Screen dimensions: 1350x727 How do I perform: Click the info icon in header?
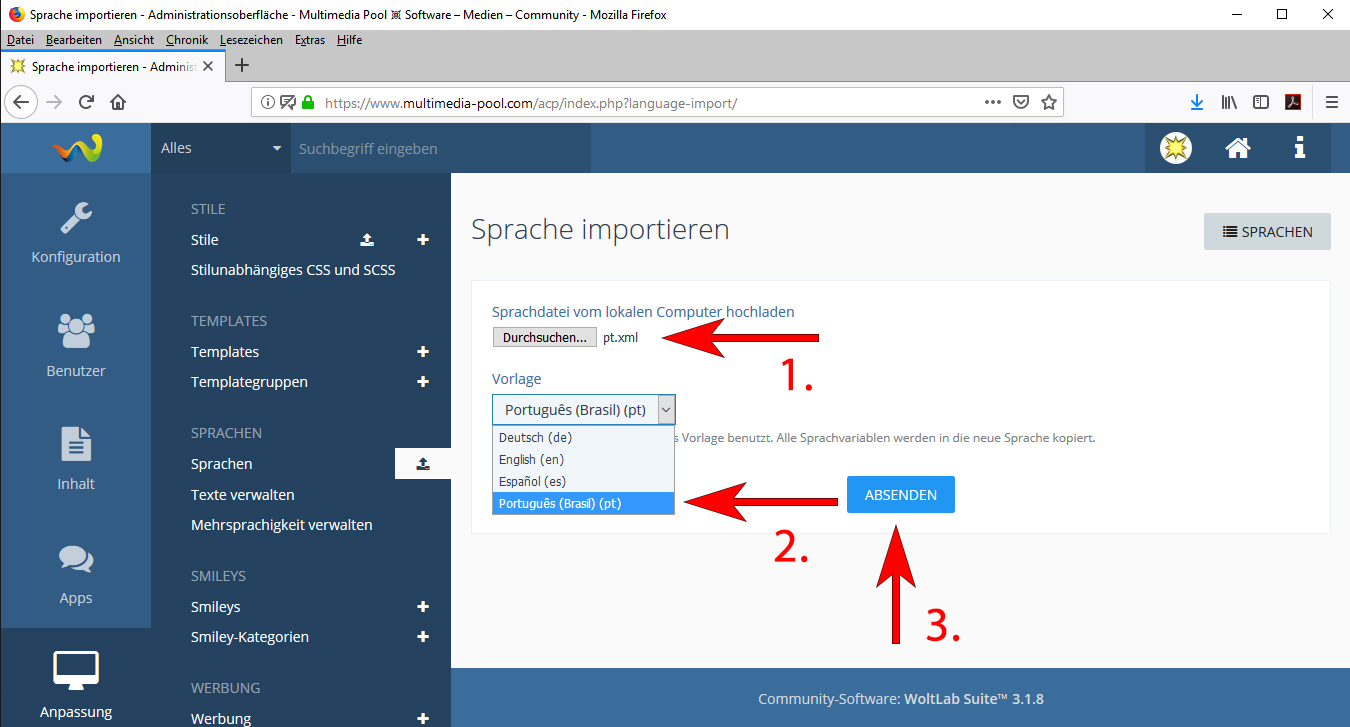coord(1299,148)
